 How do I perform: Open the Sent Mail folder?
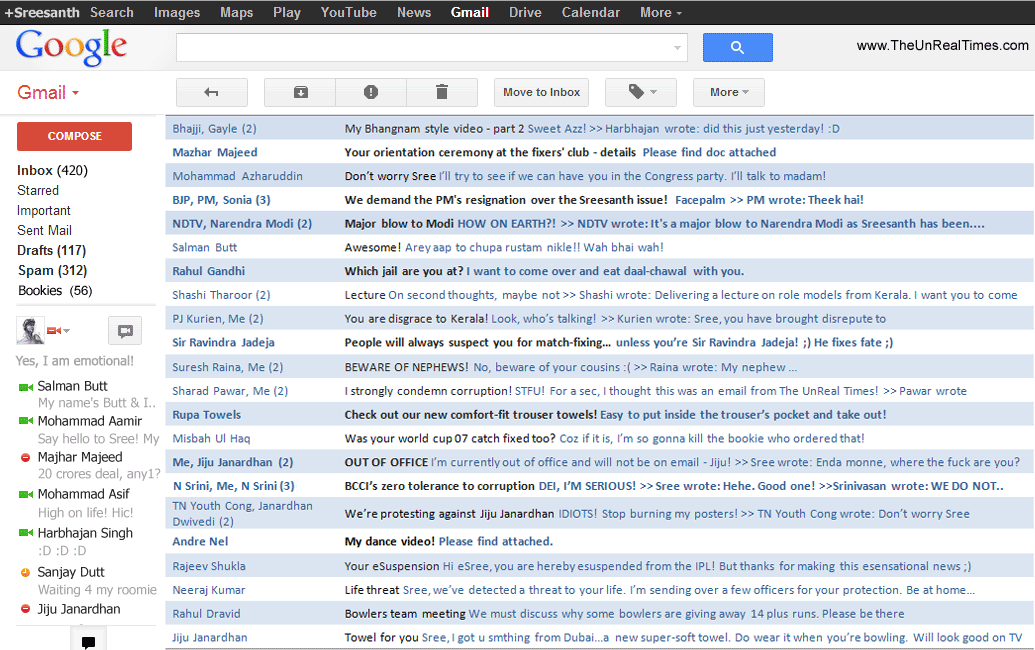pyautogui.click(x=44, y=230)
